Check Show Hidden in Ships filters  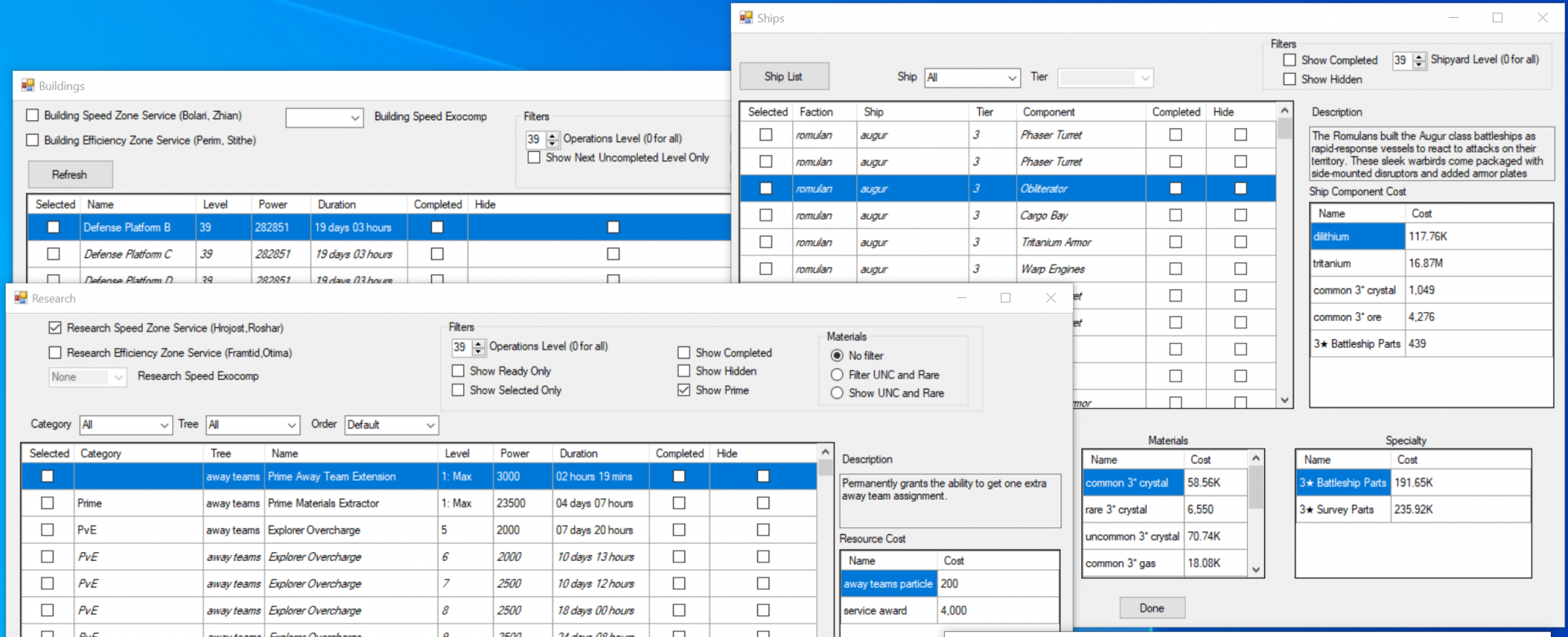point(1290,79)
